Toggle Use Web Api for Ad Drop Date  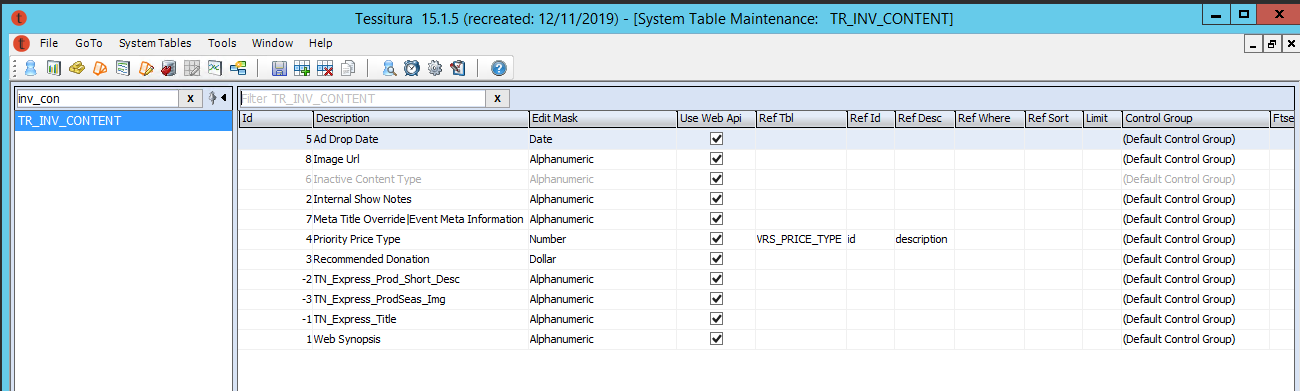716,139
